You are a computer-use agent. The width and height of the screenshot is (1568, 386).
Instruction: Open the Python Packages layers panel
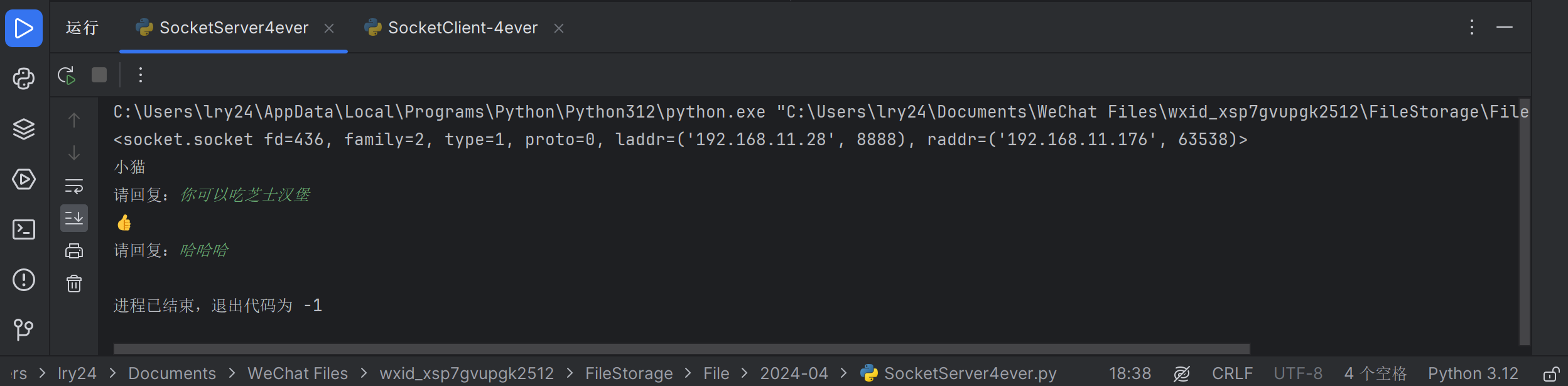pos(24,129)
